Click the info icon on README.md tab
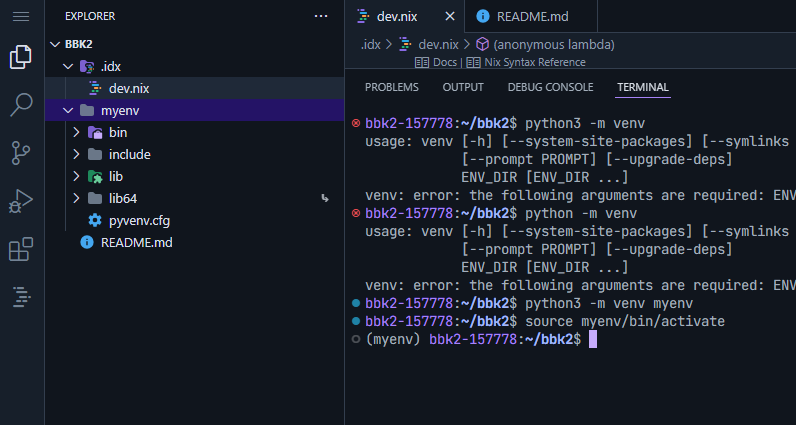796x425 pixels. [483, 16]
